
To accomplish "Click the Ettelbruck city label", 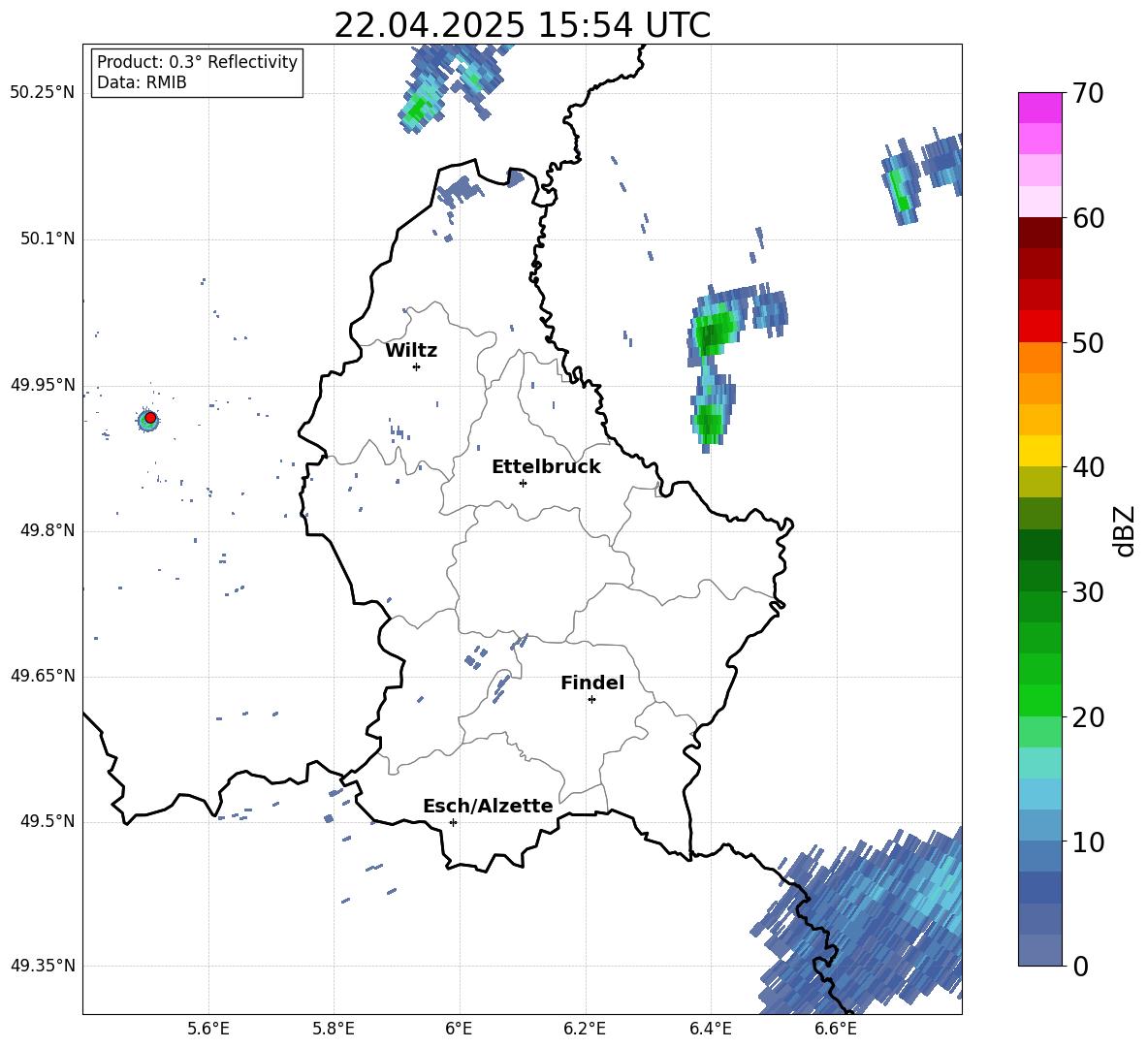I will pyautogui.click(x=546, y=467).
